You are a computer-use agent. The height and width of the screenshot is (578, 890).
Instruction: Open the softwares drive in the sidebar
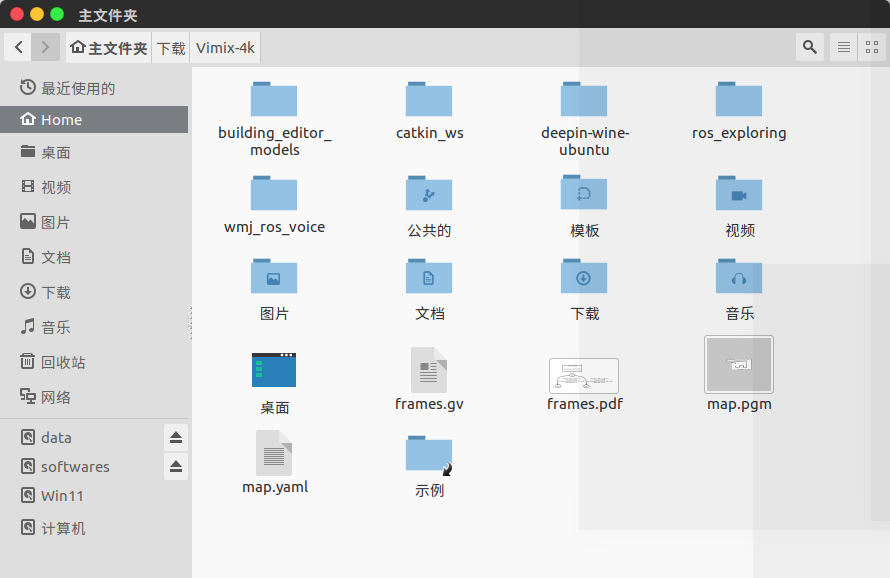(x=82, y=466)
